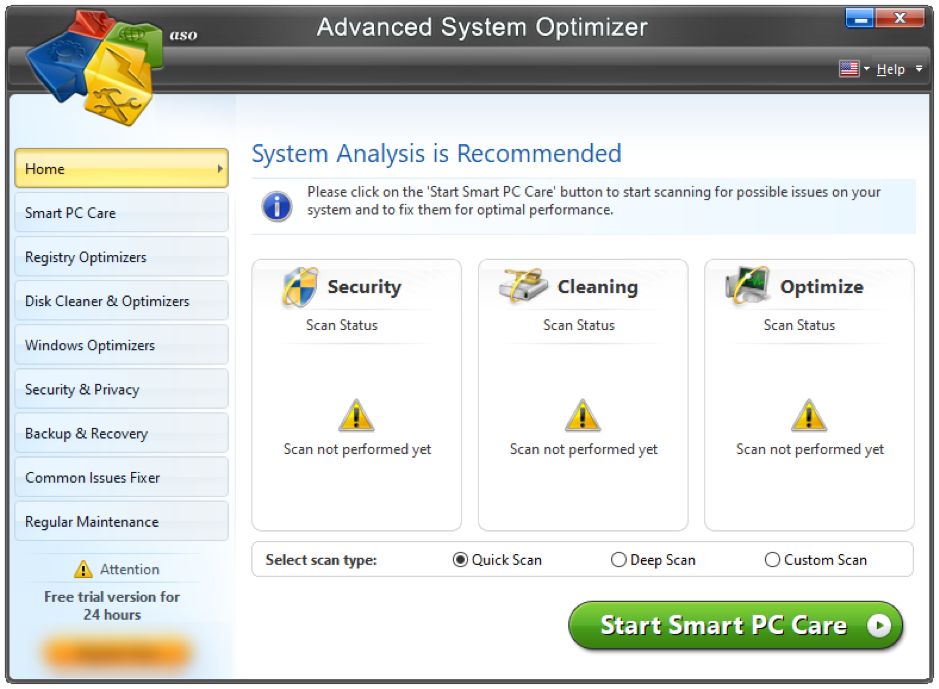Minimize the Advanced System Optimizer window
Image resolution: width=939 pixels, height=689 pixels.
[860, 18]
